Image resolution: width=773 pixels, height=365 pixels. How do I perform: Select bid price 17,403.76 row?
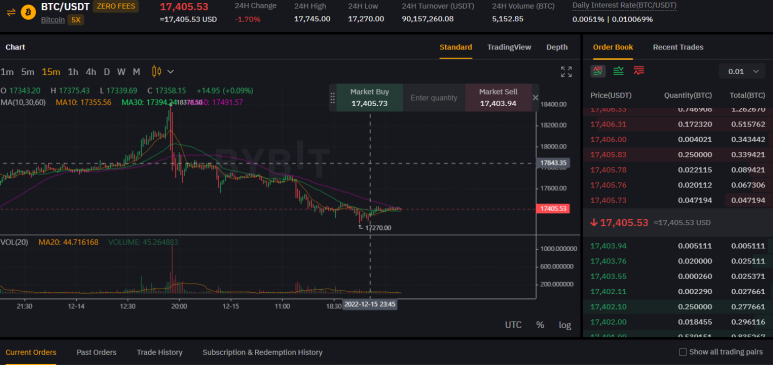678,261
